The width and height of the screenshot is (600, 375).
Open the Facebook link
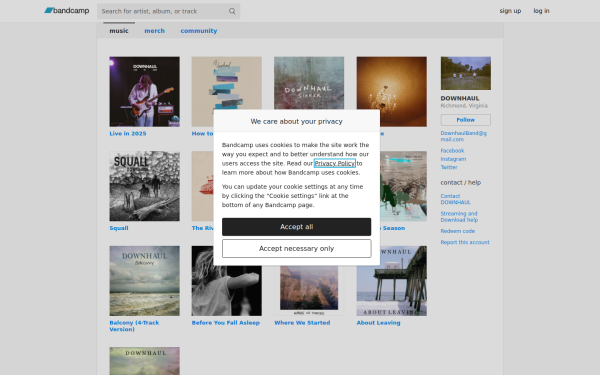click(452, 151)
